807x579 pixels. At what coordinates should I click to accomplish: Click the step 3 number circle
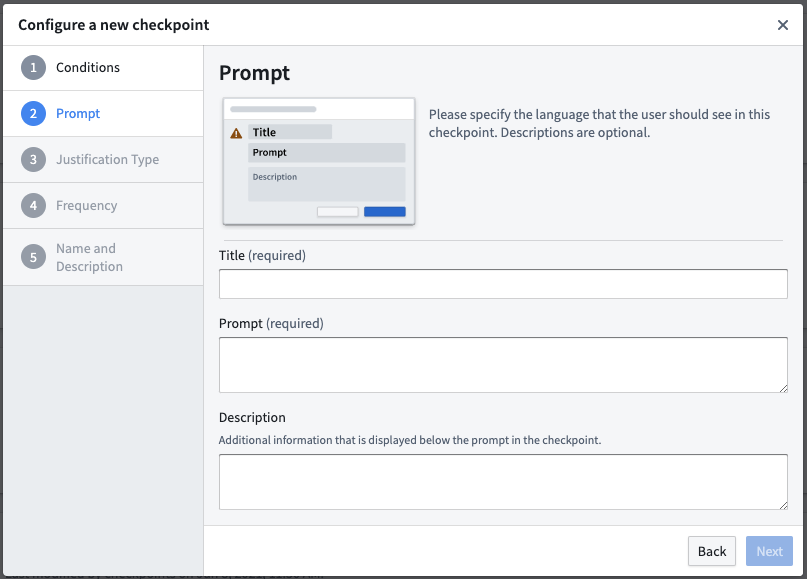click(x=33, y=160)
